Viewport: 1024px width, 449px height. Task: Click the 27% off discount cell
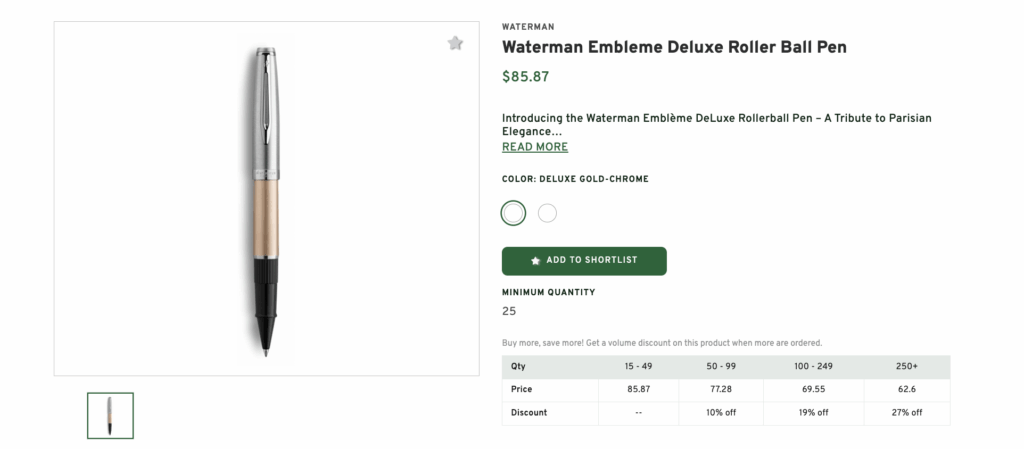[908, 412]
